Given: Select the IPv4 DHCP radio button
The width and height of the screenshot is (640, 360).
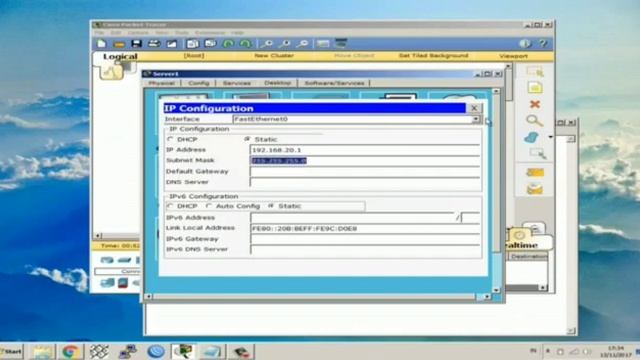Looking at the screenshot, I should 170,139.
